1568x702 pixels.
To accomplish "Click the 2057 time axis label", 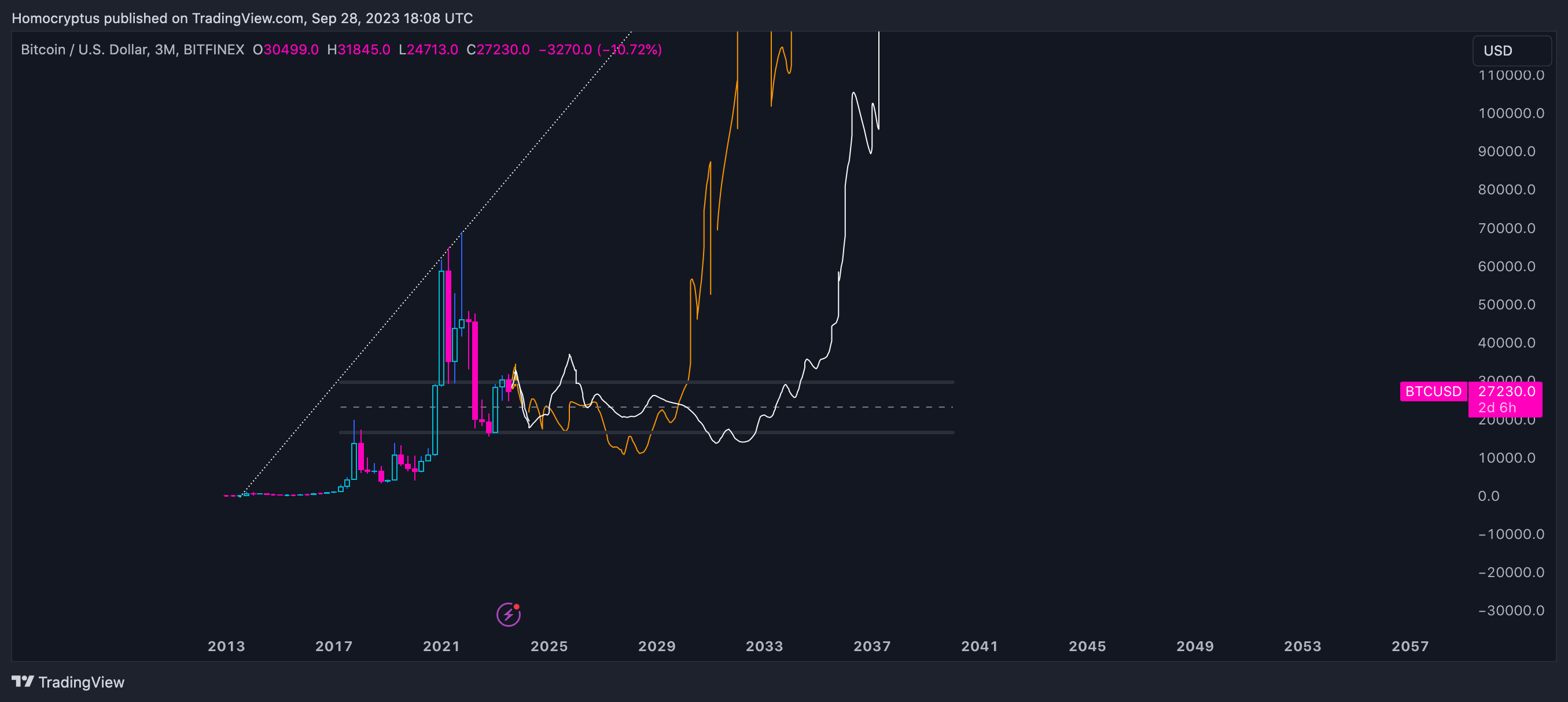I will 1409,646.
